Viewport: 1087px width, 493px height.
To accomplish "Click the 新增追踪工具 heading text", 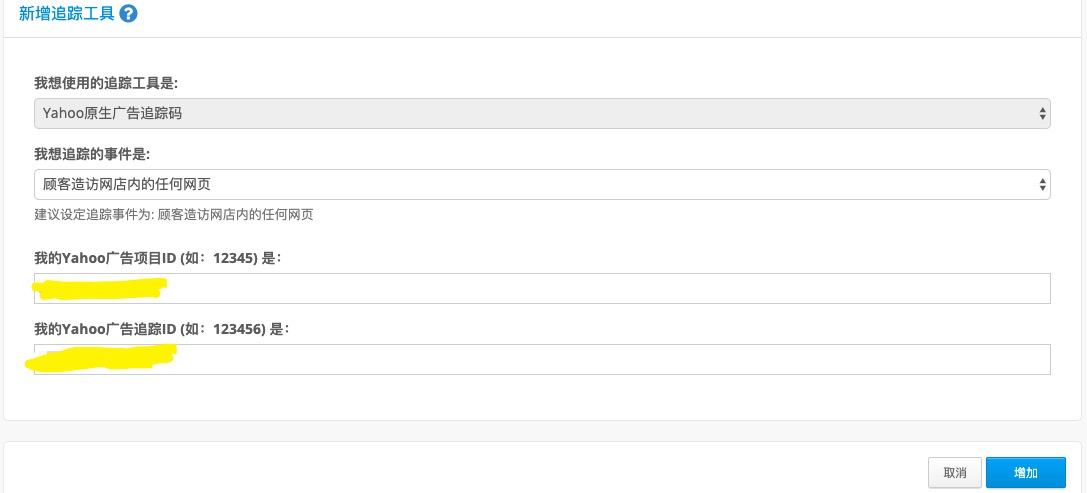I will pyautogui.click(x=67, y=14).
